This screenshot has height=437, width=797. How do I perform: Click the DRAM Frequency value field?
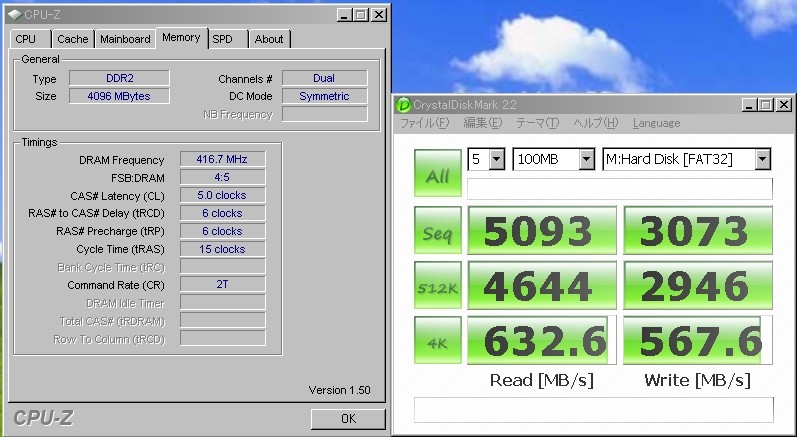(x=222, y=159)
